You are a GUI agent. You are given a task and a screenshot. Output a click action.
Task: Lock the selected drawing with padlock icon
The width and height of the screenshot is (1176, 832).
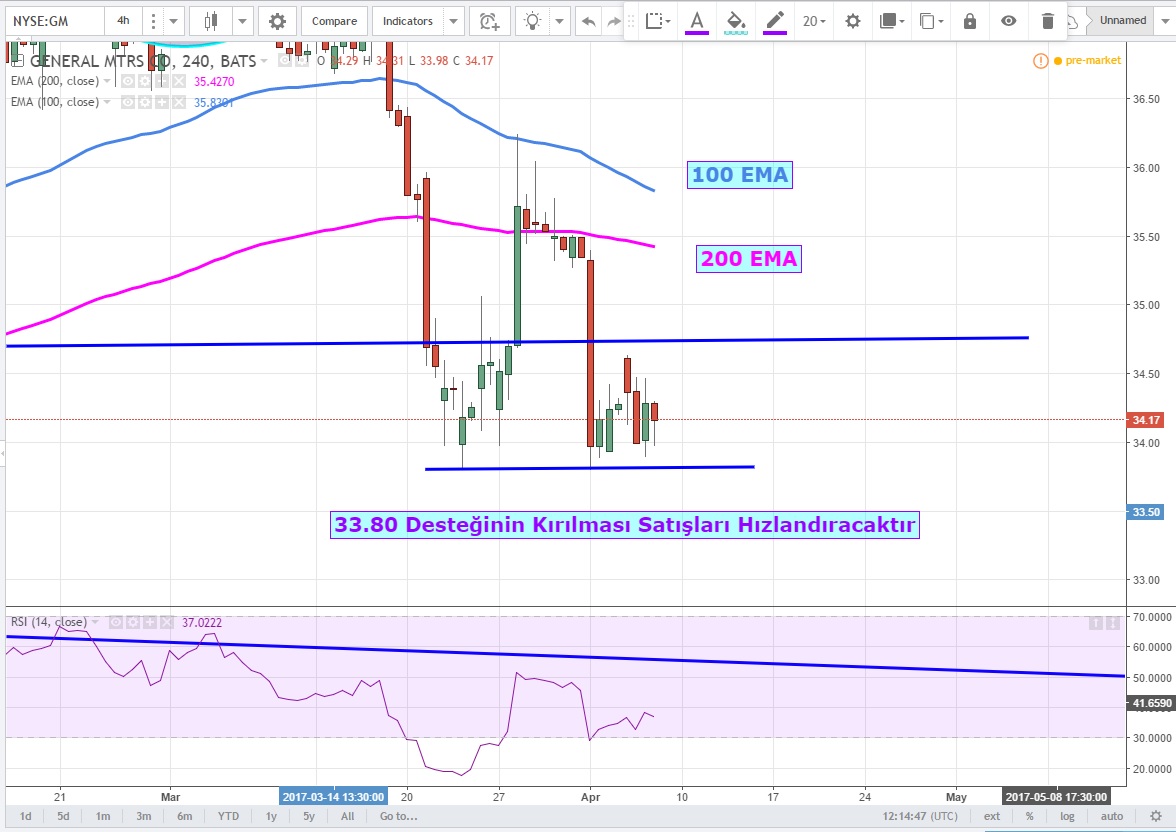click(x=969, y=21)
